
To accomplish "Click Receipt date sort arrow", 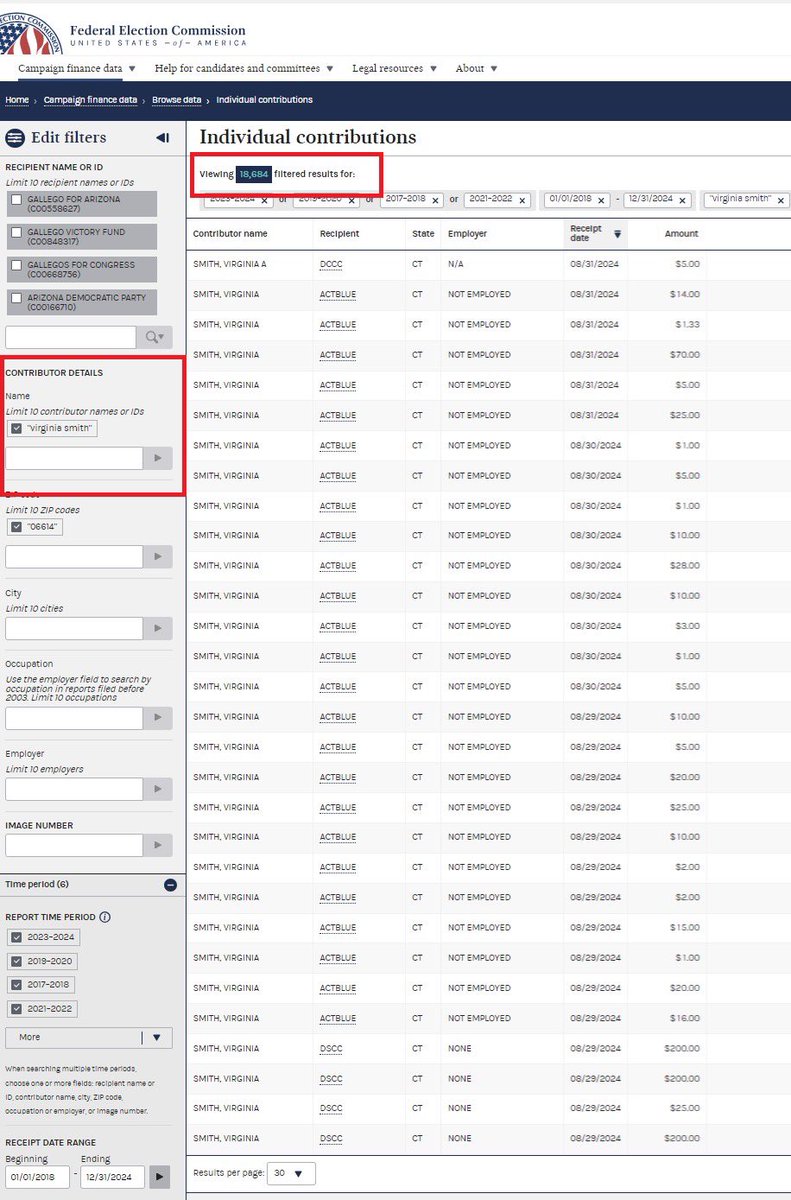I will [x=617, y=234].
